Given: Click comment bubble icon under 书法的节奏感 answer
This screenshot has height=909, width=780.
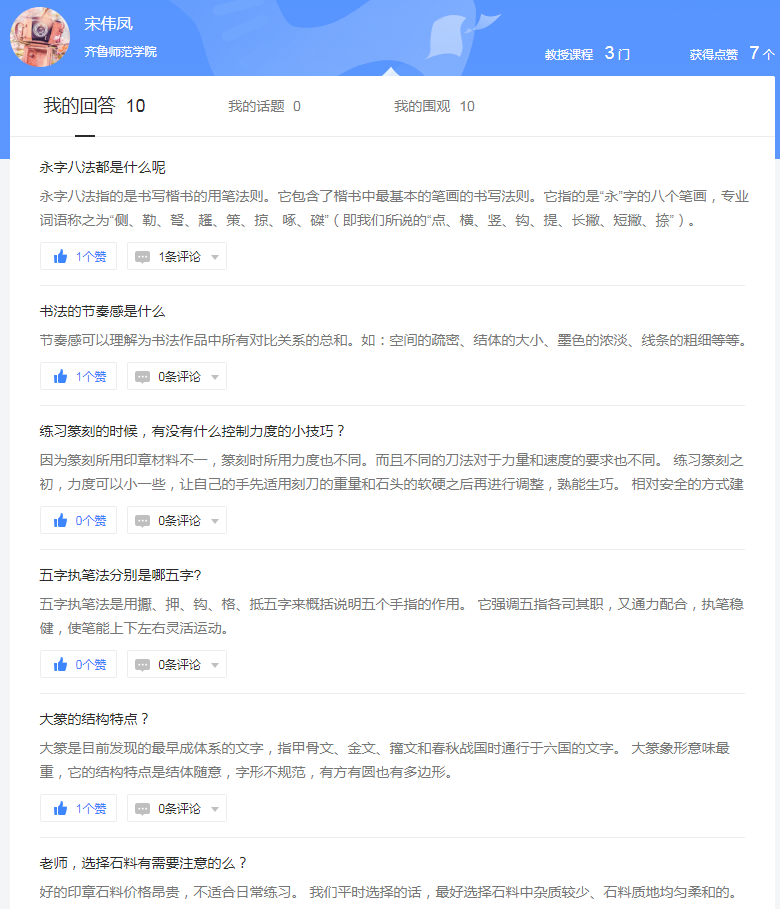Looking at the screenshot, I should [x=143, y=377].
